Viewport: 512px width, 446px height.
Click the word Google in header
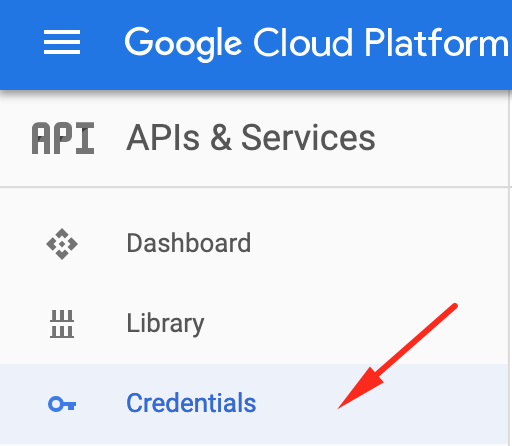tap(183, 43)
